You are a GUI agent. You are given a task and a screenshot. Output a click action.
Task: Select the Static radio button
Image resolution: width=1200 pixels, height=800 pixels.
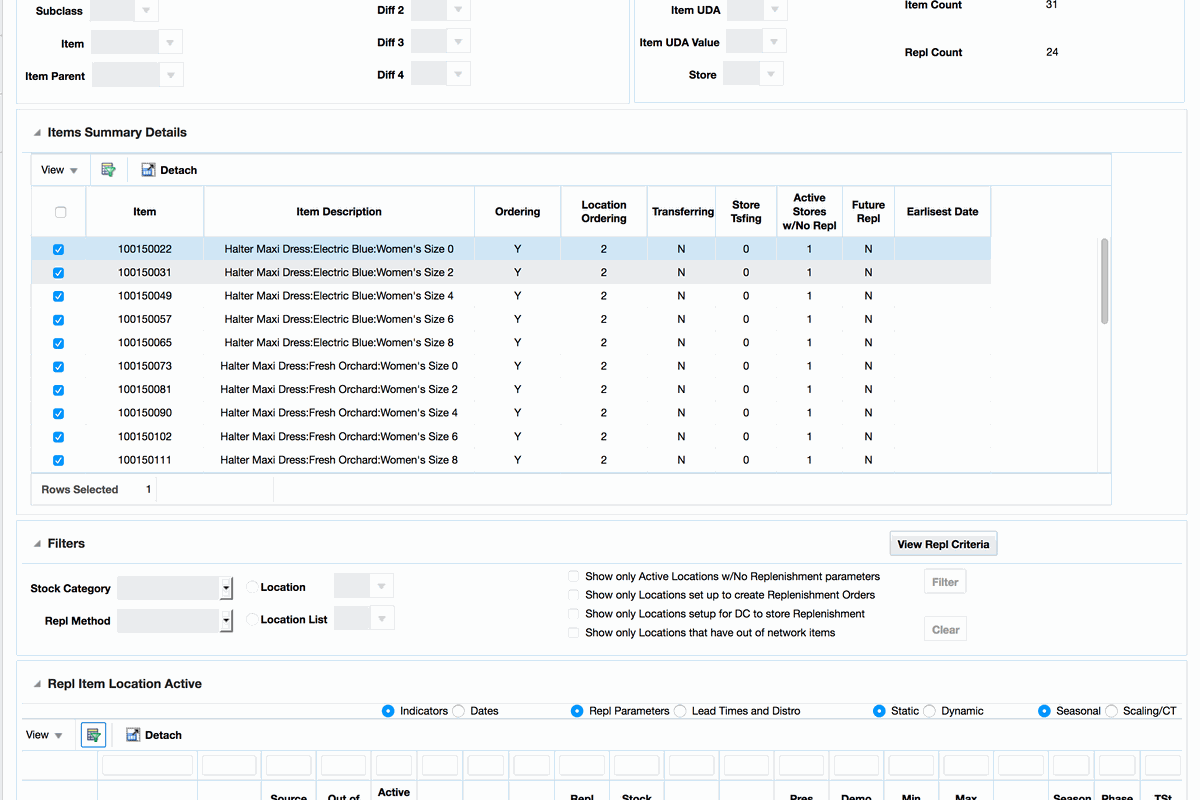tap(879, 711)
